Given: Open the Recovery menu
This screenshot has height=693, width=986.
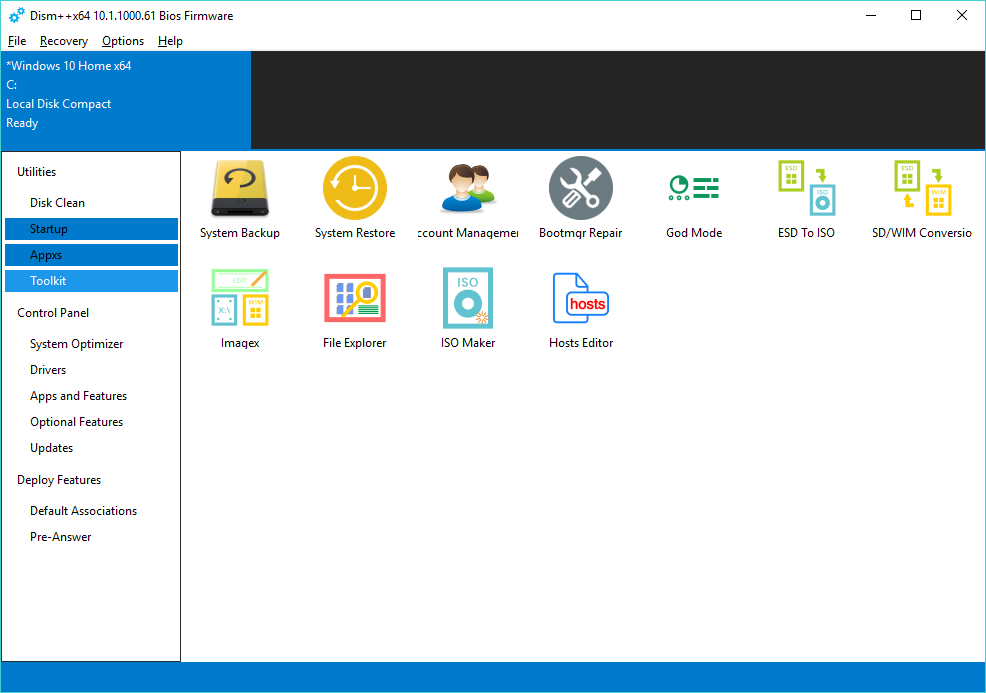Looking at the screenshot, I should 64,41.
